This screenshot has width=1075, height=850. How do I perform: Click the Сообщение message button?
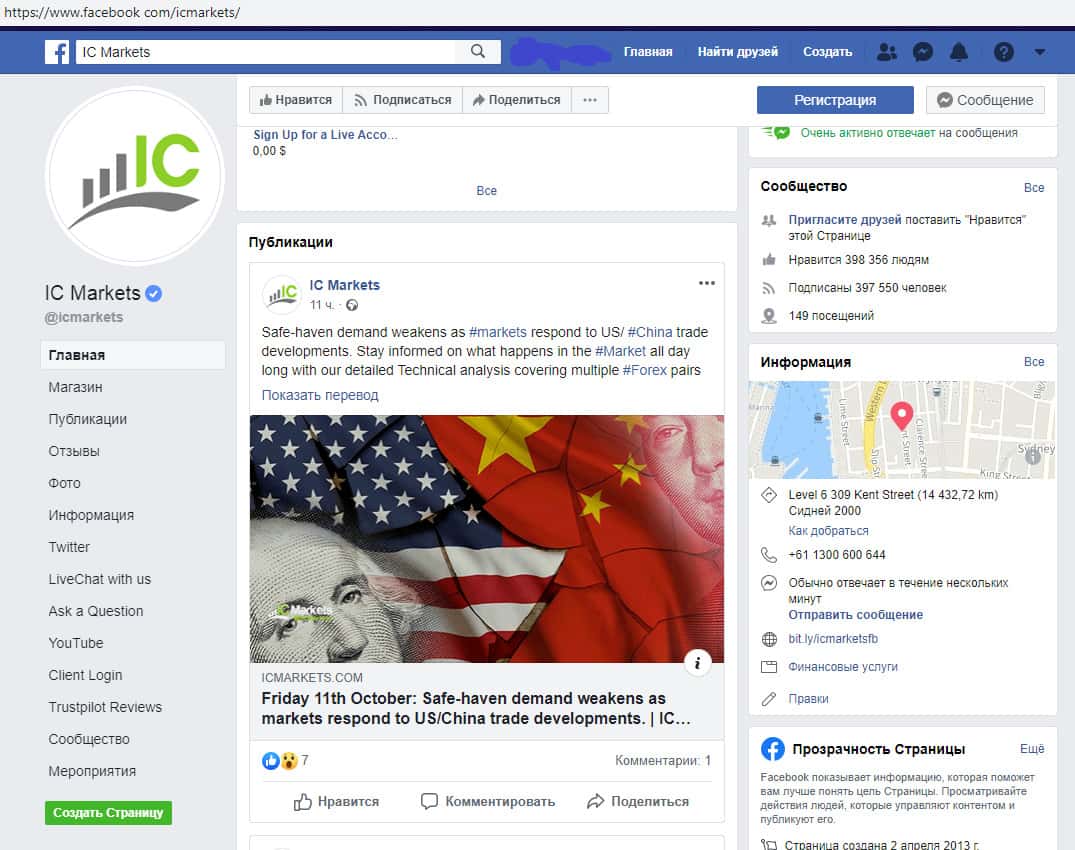(985, 100)
